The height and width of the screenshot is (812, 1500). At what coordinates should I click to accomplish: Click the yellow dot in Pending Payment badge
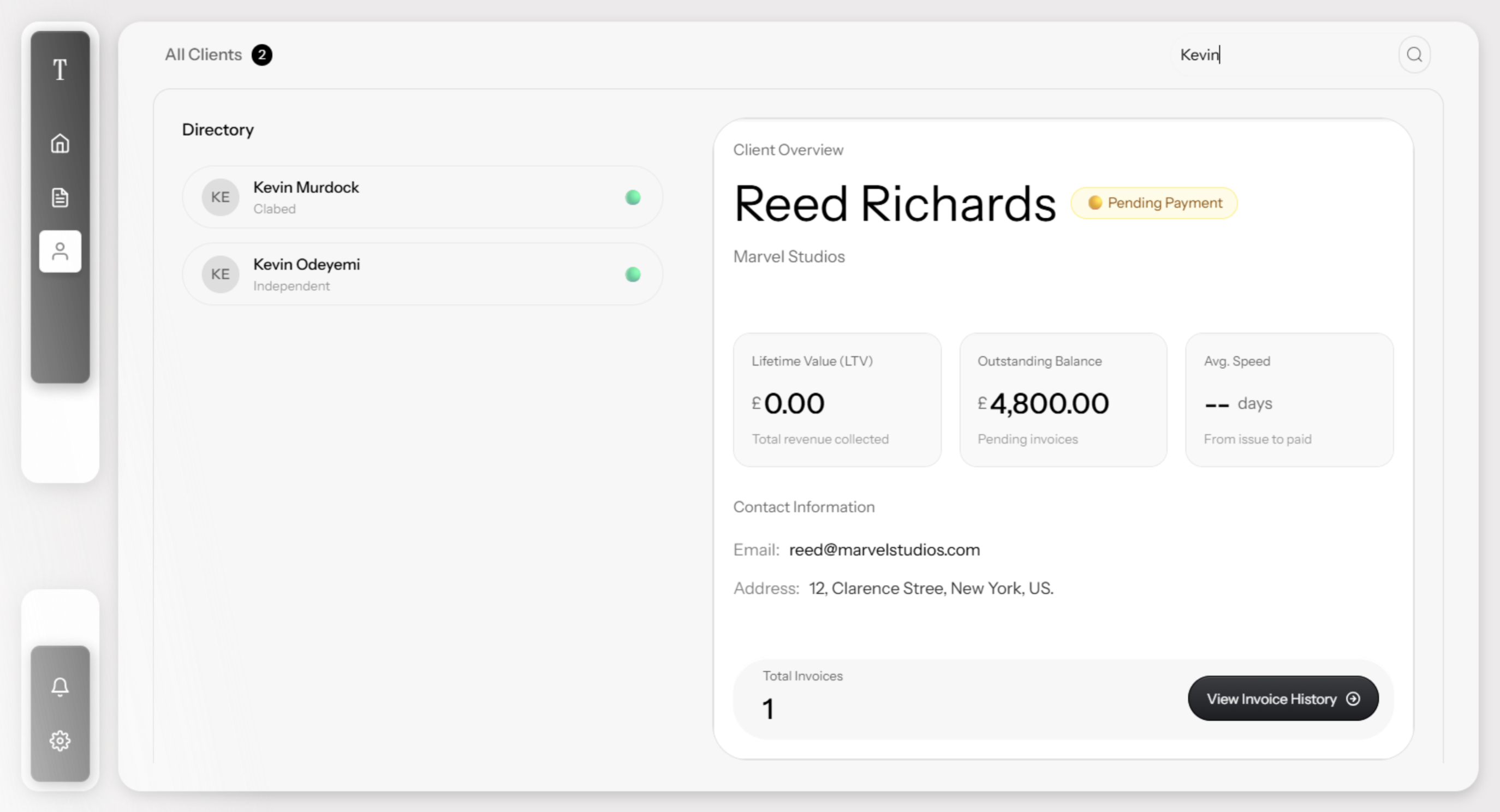click(x=1095, y=202)
